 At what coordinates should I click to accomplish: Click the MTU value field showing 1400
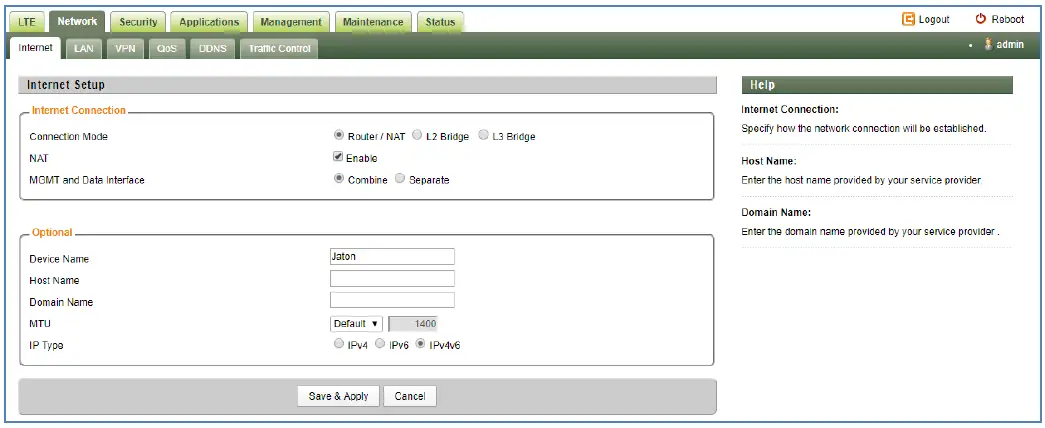pos(413,324)
